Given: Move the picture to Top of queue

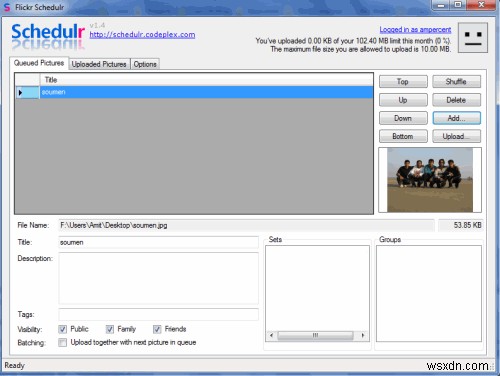Looking at the screenshot, I should [x=403, y=82].
